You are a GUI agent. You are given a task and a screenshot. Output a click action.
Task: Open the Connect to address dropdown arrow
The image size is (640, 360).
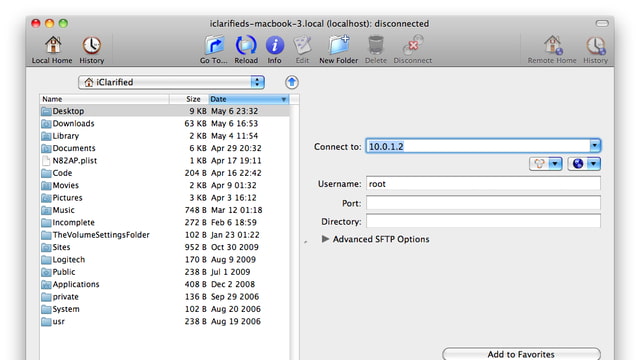click(595, 146)
